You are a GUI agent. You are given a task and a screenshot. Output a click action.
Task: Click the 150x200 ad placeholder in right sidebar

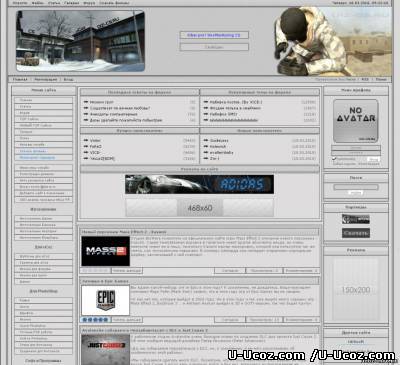tap(356, 290)
